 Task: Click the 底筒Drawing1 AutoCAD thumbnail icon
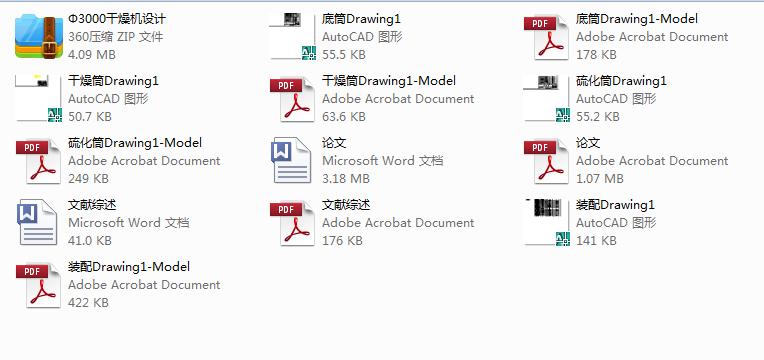[293, 37]
